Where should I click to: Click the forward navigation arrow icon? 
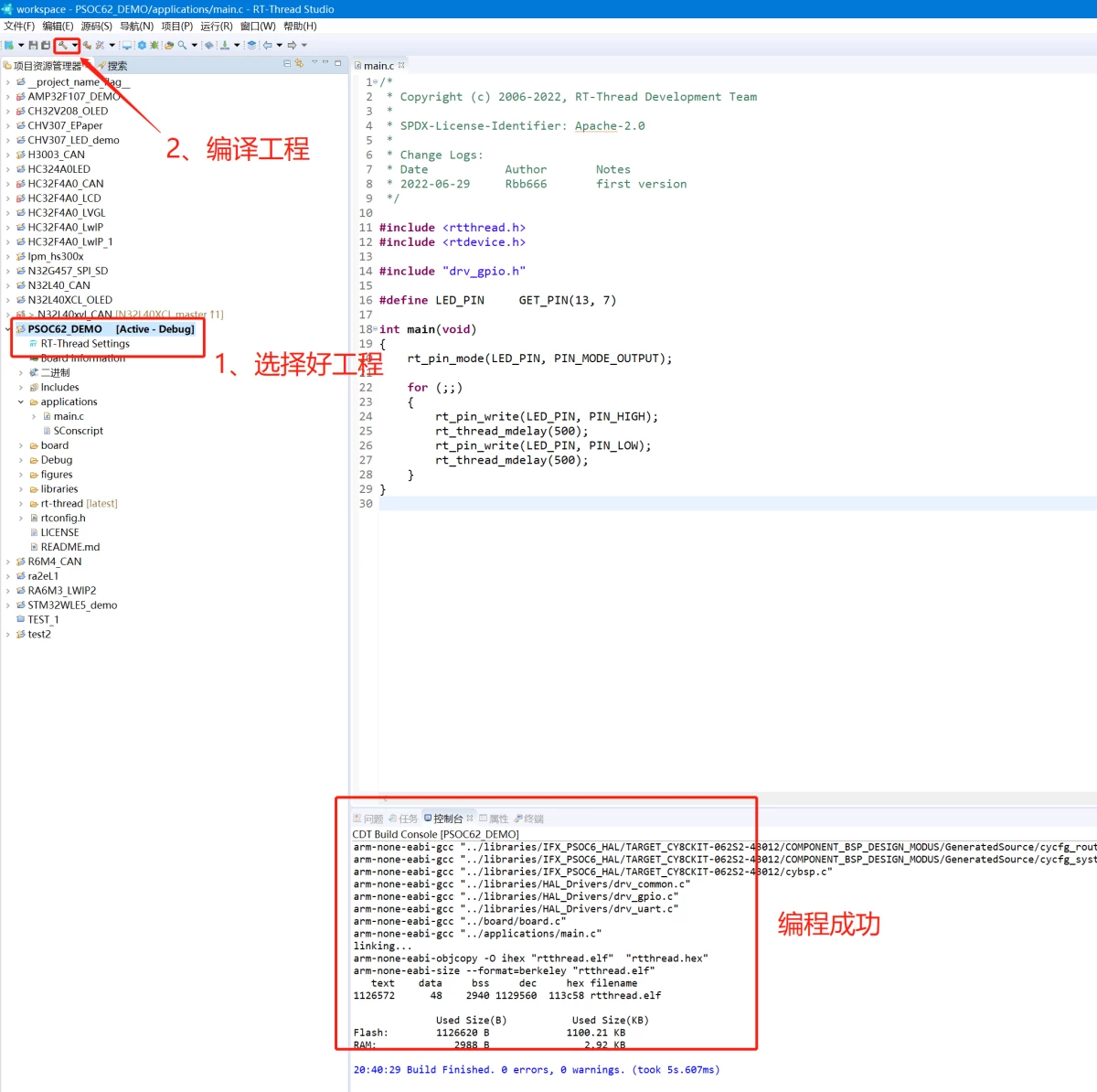point(292,45)
